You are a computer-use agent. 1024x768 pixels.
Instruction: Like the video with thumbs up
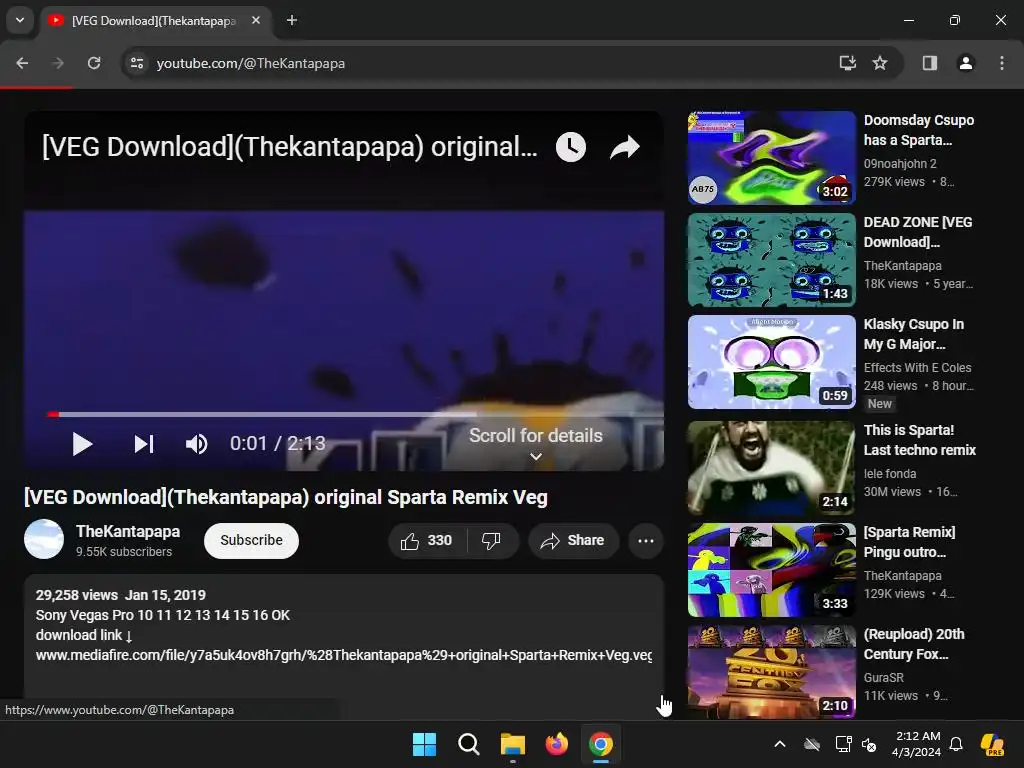point(427,541)
